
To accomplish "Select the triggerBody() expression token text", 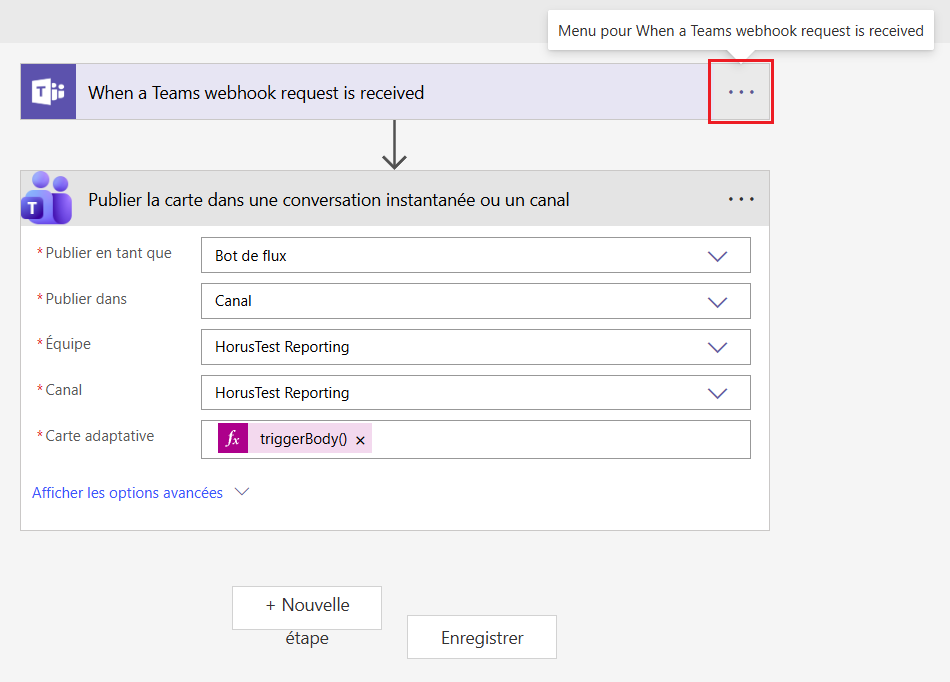I will point(303,439).
